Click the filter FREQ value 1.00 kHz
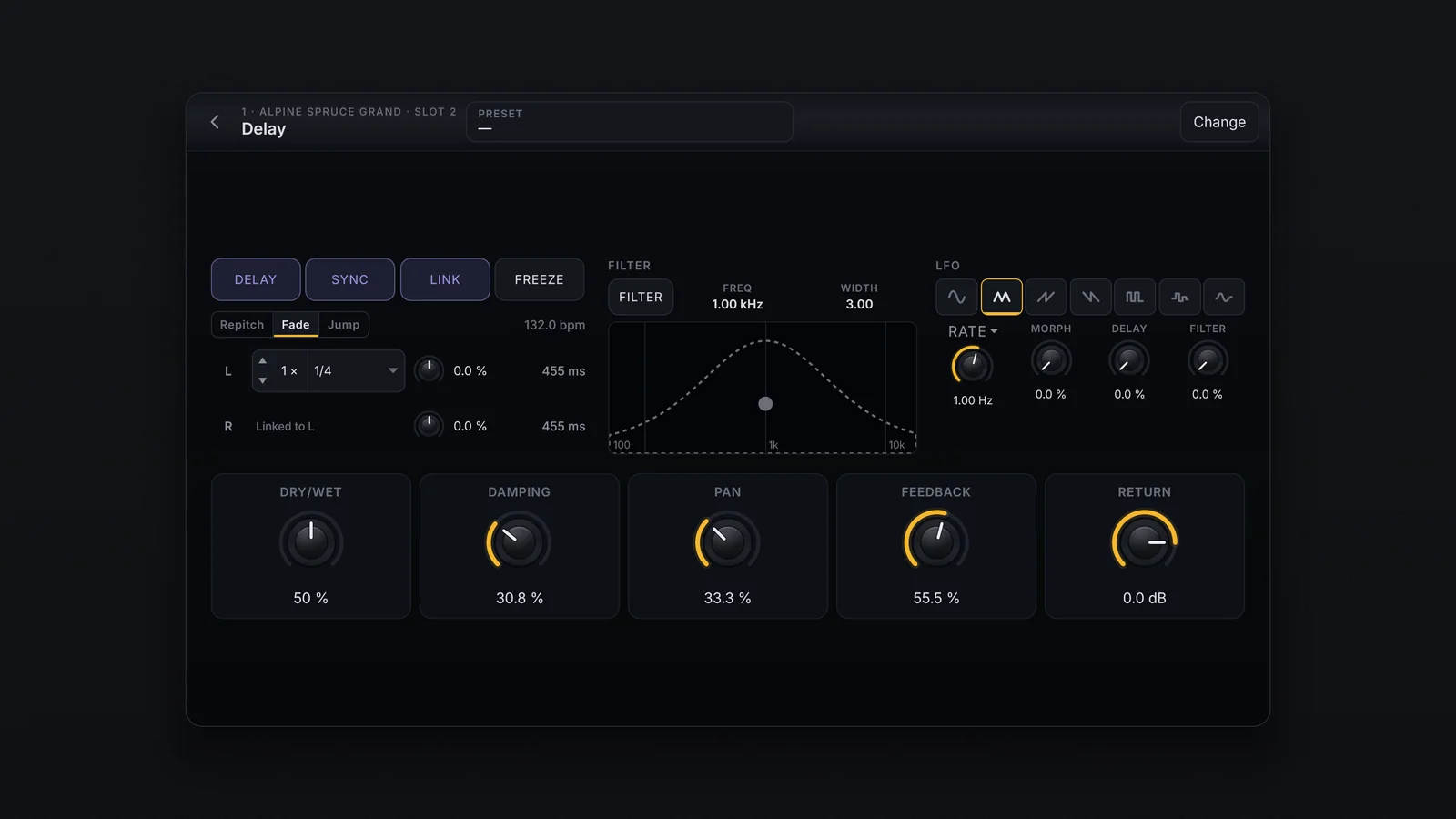 tap(737, 305)
